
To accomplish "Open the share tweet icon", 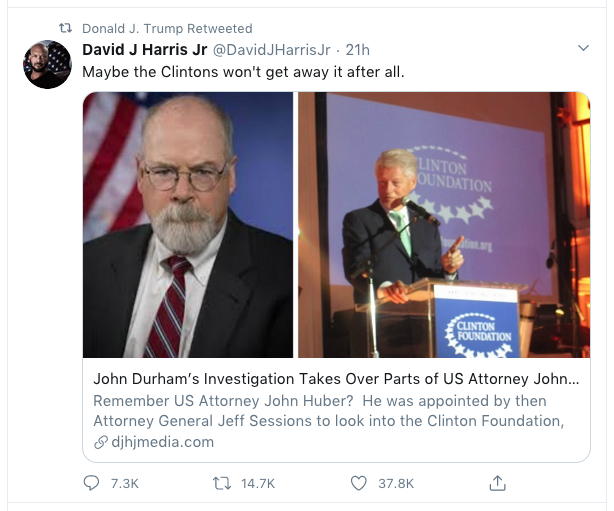I will click(497, 483).
